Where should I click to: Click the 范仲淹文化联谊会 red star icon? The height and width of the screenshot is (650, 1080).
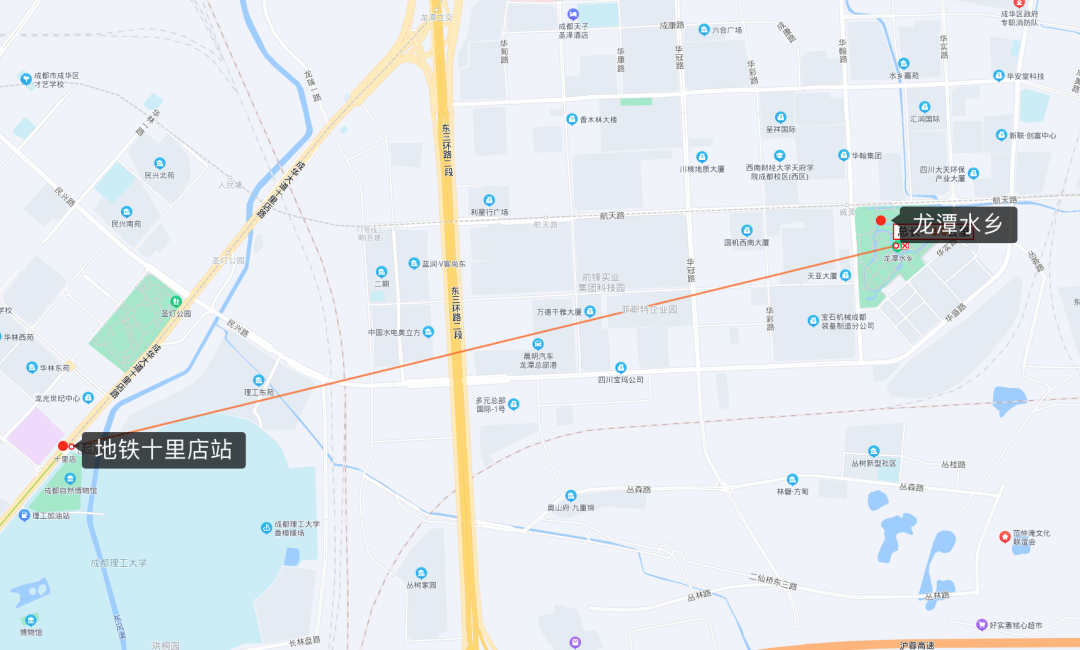pyautogui.click(x=1004, y=536)
